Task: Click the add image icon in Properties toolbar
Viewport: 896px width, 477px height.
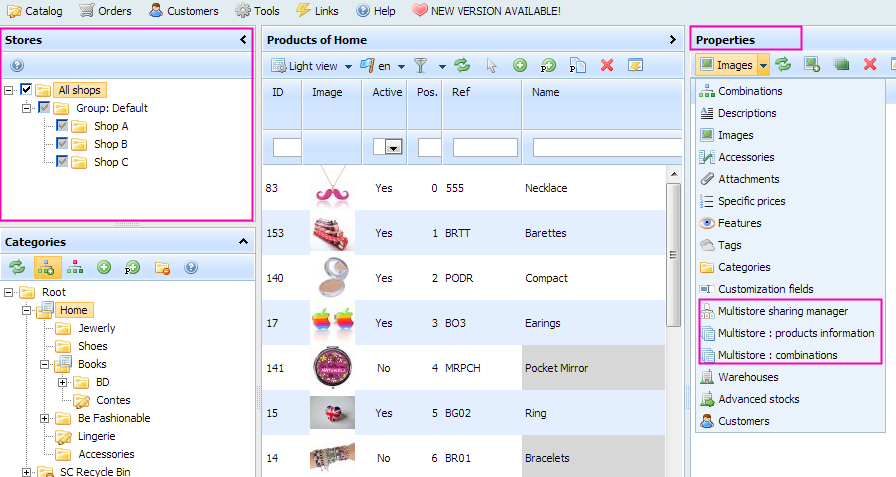Action: point(812,64)
